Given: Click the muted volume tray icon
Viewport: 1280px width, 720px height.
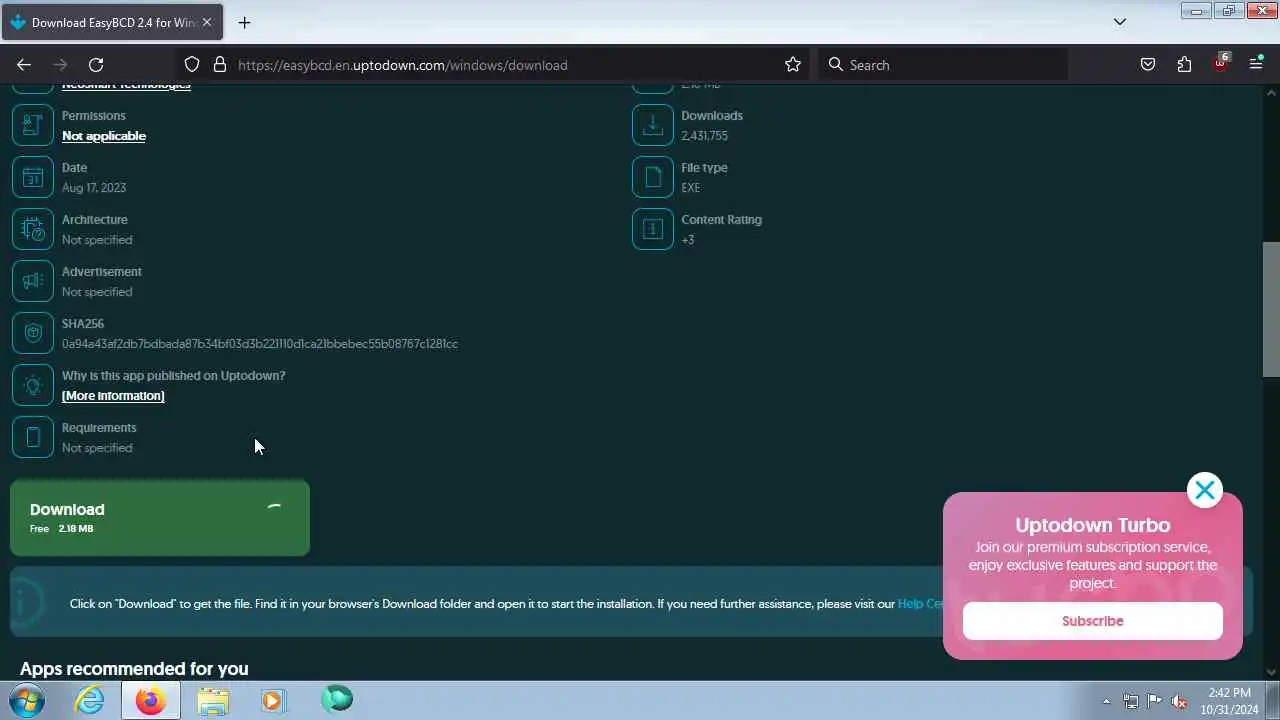Looking at the screenshot, I should [x=1180, y=701].
